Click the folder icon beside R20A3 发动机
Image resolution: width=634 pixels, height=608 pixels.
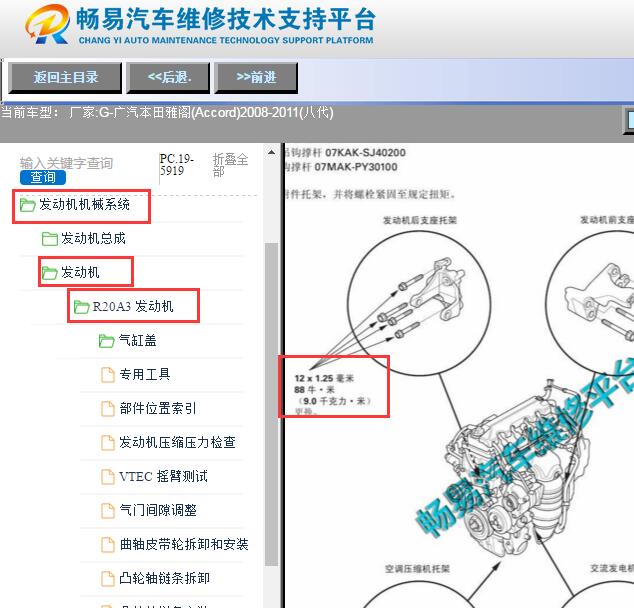(x=81, y=307)
